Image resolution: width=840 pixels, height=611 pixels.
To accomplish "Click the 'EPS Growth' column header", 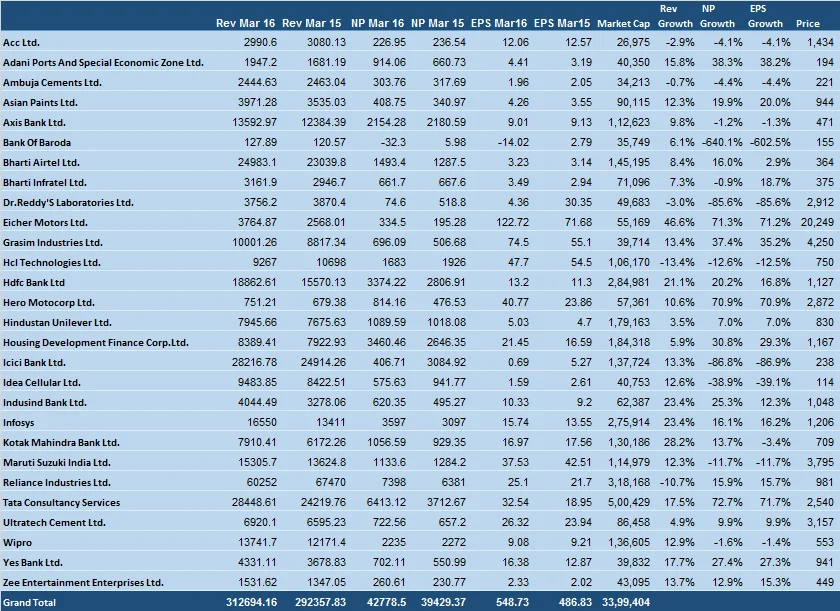I will point(765,16).
